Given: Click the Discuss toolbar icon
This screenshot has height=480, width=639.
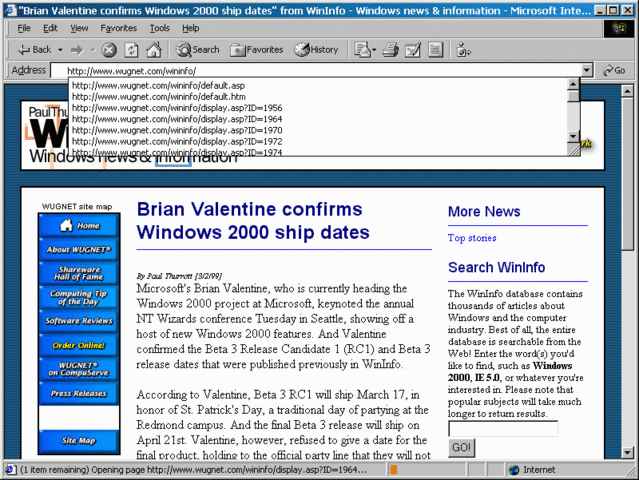Looking at the screenshot, I should pos(435,50).
